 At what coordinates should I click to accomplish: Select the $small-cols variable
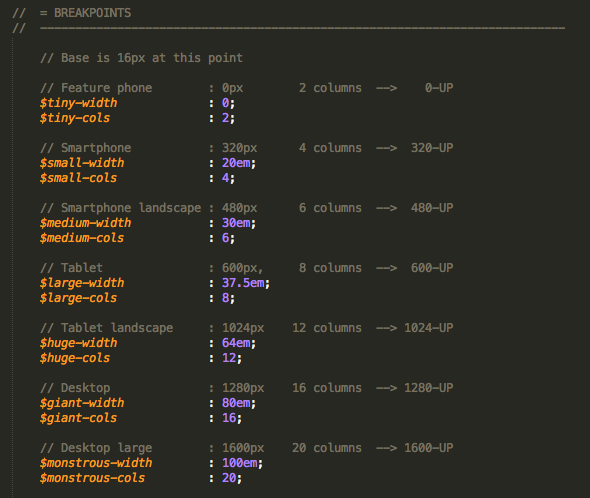(x=78, y=178)
